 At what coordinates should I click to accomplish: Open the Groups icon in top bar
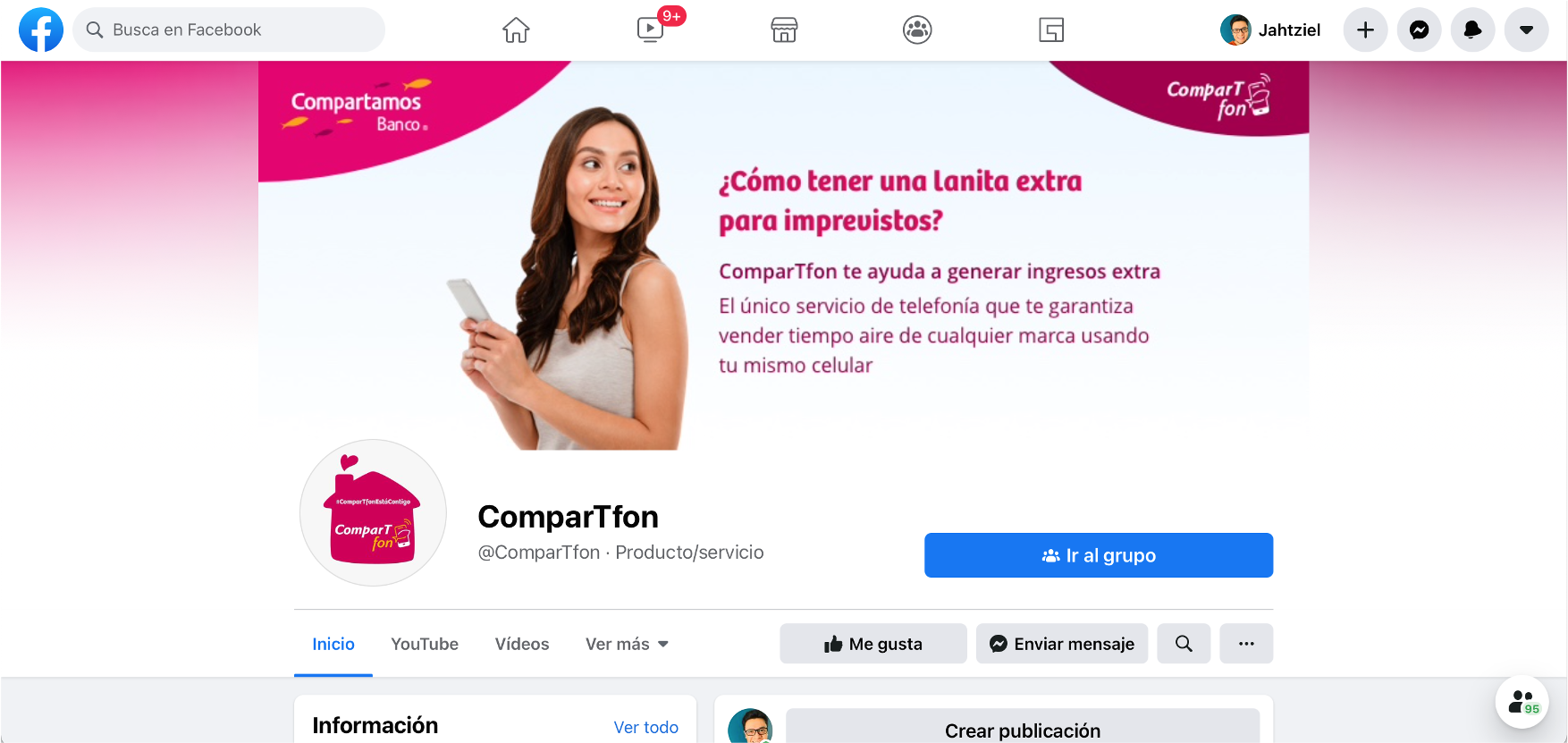[x=917, y=30]
